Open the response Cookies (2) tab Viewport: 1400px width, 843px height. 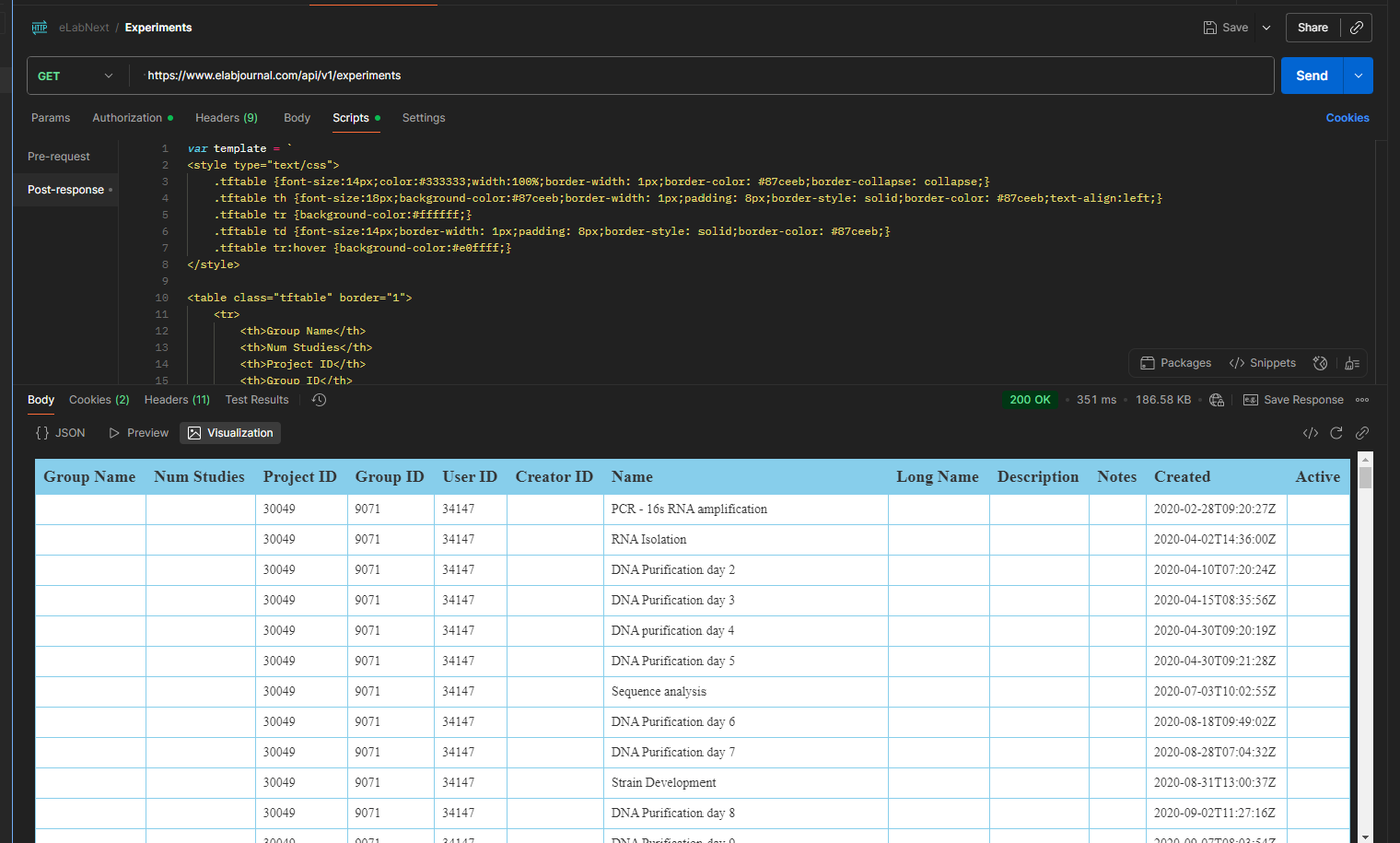(x=99, y=400)
